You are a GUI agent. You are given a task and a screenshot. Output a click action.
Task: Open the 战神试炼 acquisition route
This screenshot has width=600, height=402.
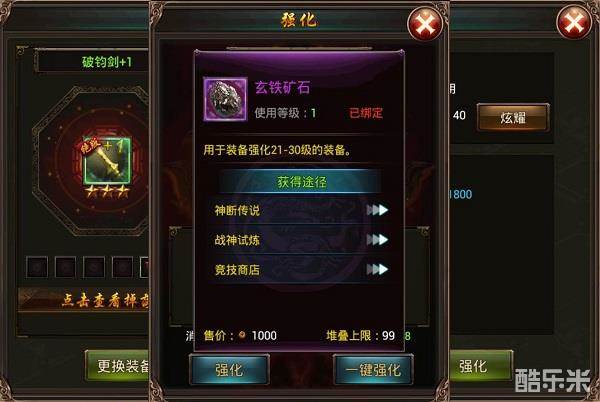300,240
